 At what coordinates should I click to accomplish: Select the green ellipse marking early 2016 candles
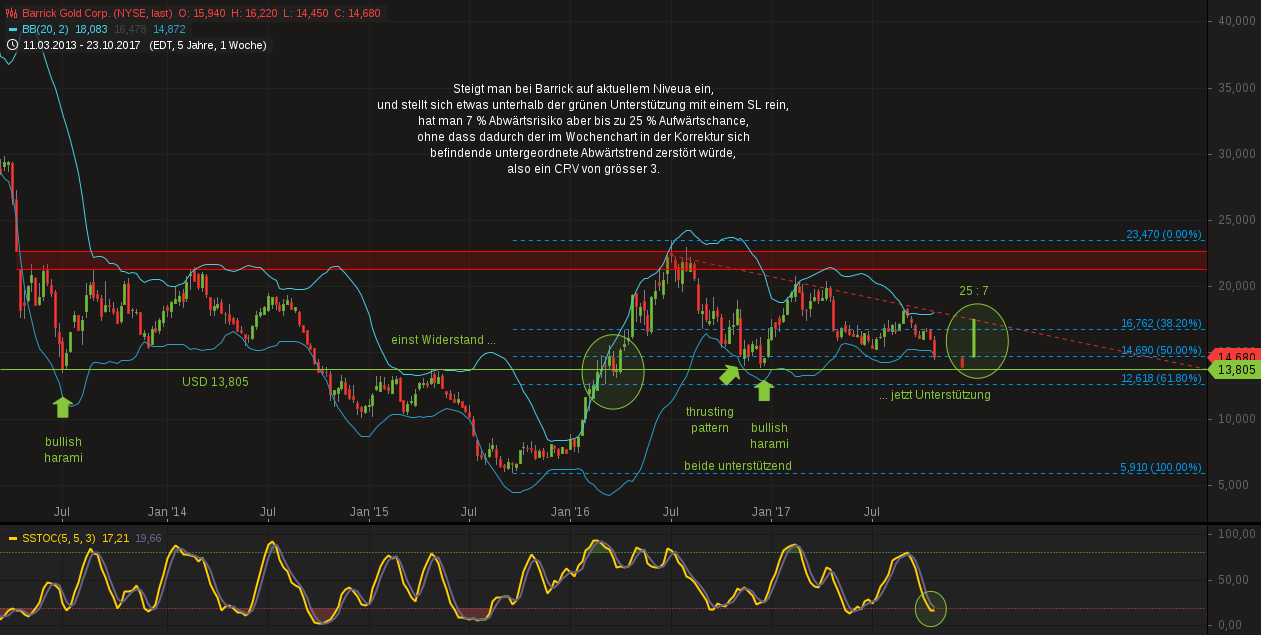613,371
